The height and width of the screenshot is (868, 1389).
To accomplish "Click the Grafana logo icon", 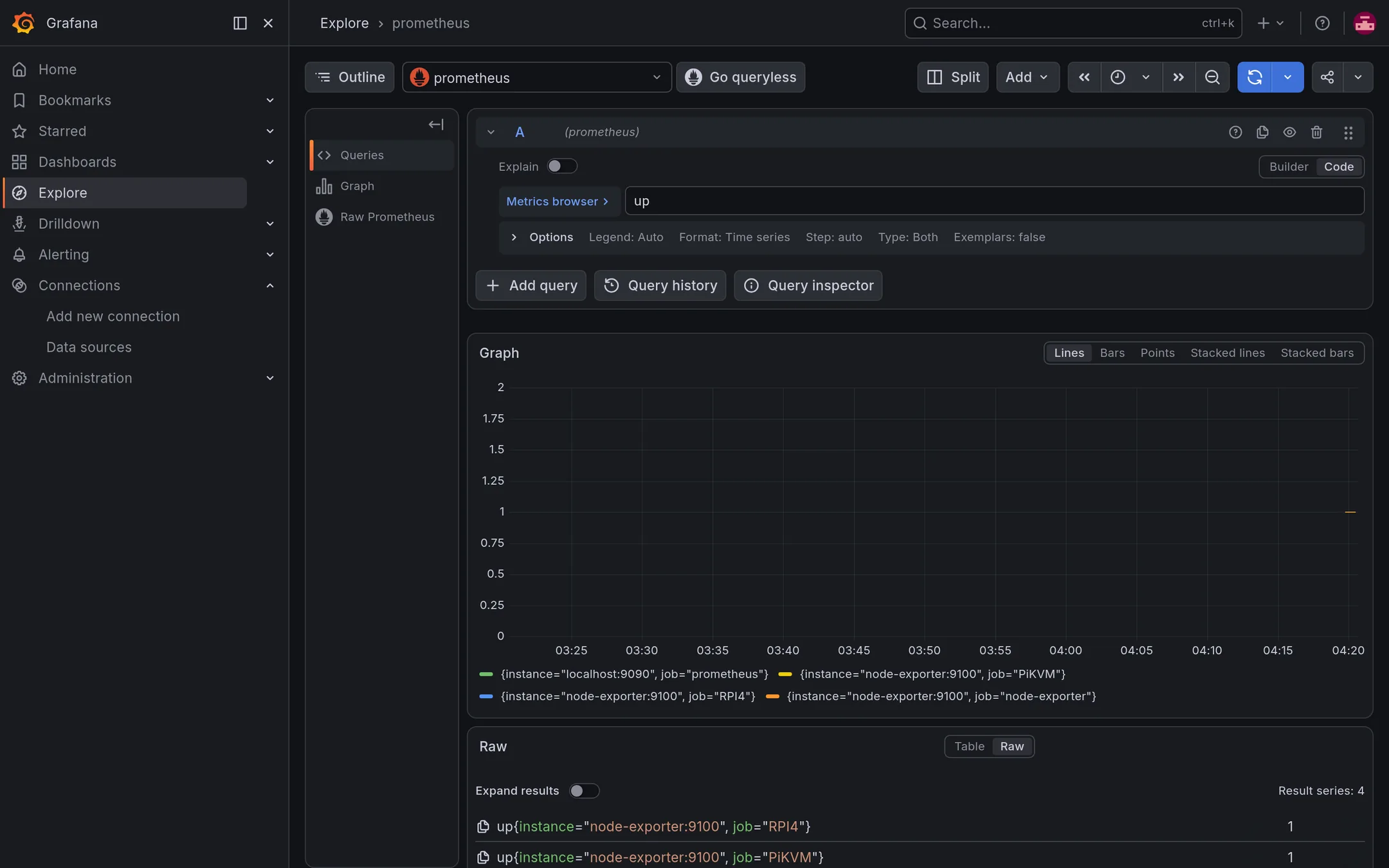I will [x=23, y=23].
